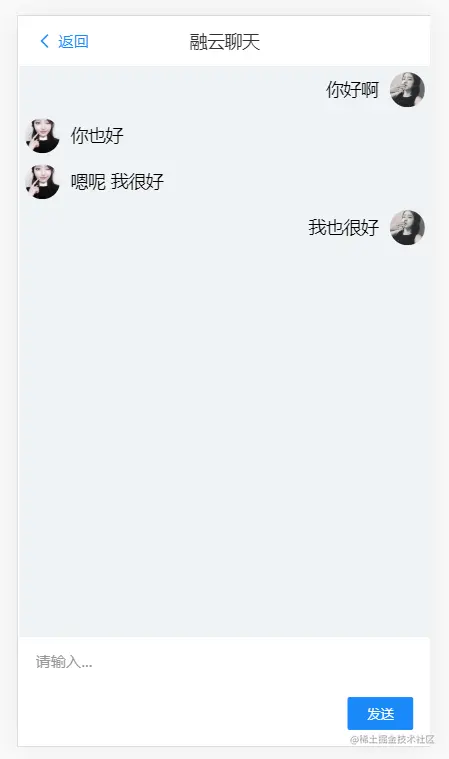Open avatar beside 你也好 message
Viewport: 449px width, 759px height.
click(x=43, y=136)
